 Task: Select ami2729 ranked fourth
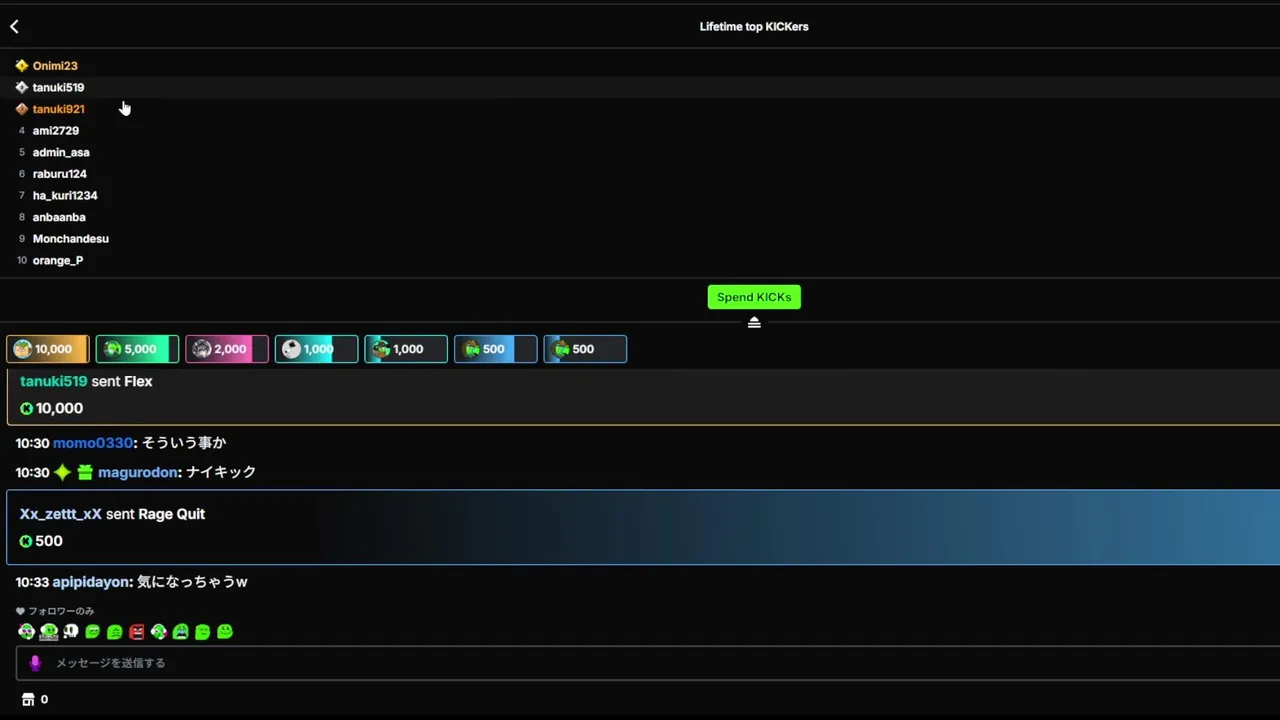[x=55, y=131]
